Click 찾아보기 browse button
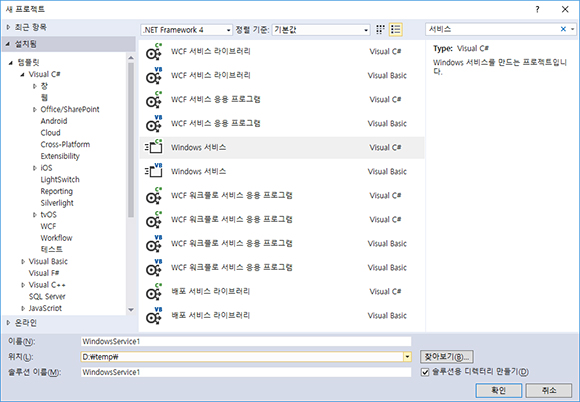Viewport: 580px width, 402px height. click(x=446, y=357)
